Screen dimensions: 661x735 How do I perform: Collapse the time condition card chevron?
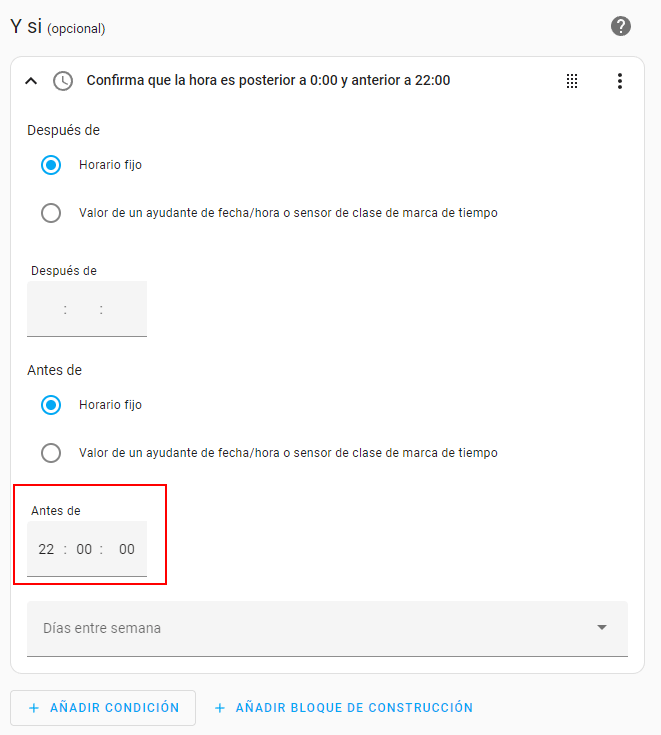31,81
